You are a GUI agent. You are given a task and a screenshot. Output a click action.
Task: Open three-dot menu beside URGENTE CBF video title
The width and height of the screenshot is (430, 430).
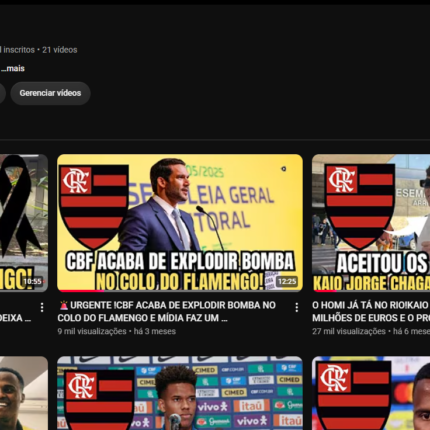click(296, 307)
